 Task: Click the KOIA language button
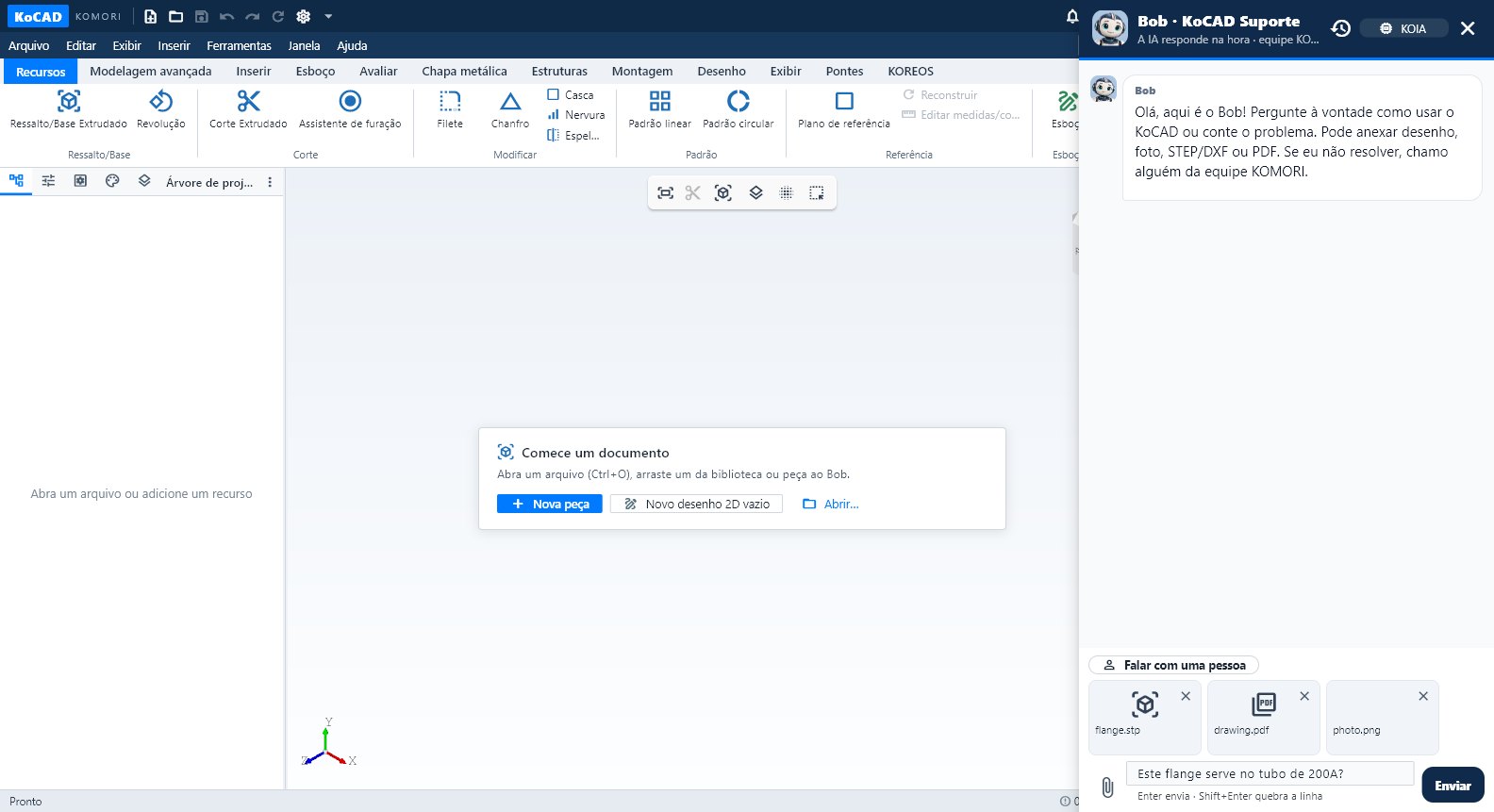[1403, 28]
